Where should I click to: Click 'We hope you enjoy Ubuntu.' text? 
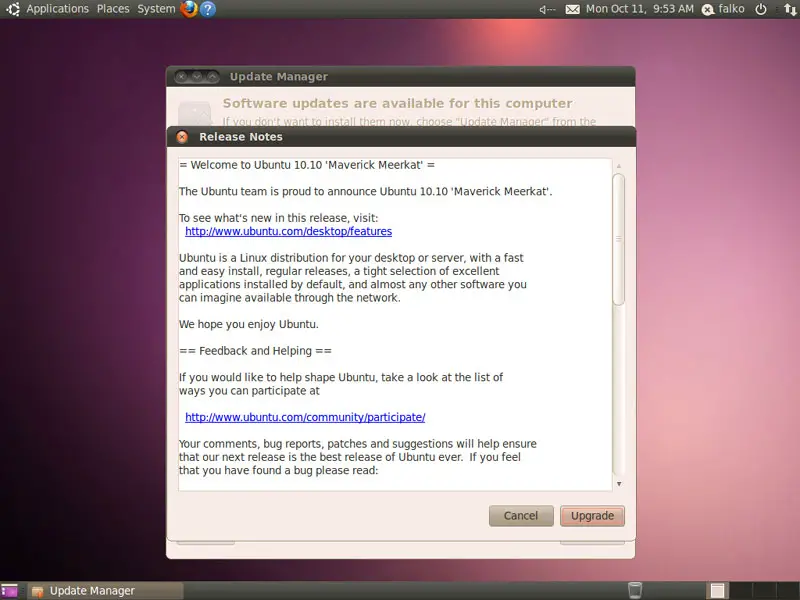click(248, 324)
